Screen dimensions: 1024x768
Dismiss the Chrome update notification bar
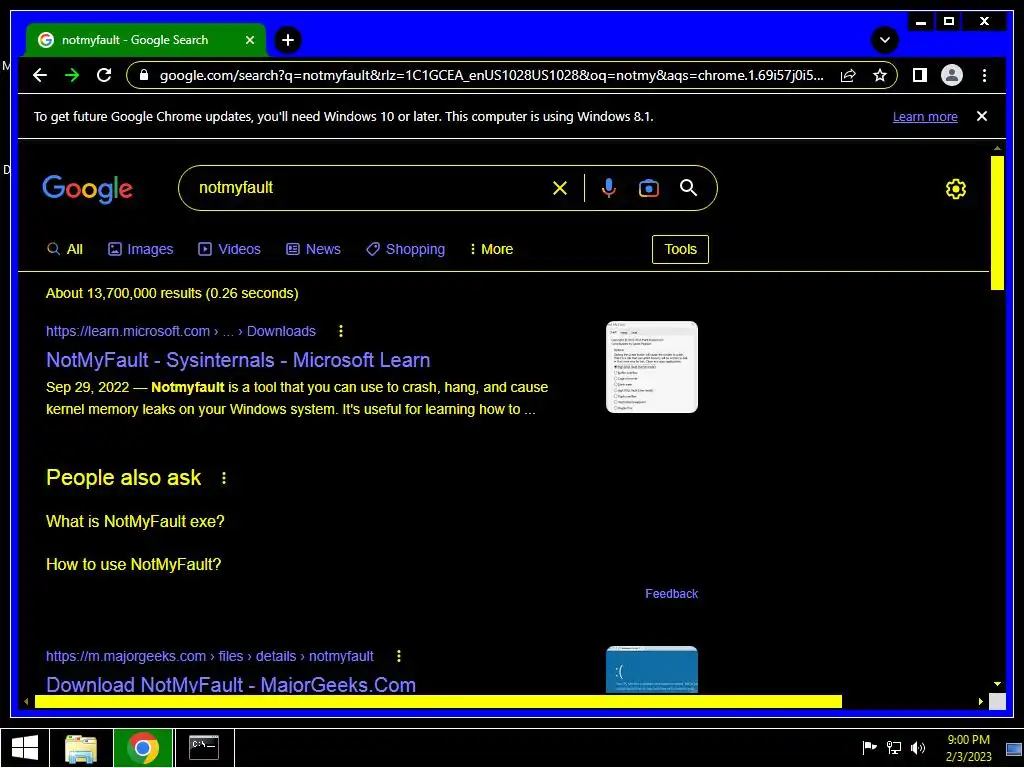(982, 116)
